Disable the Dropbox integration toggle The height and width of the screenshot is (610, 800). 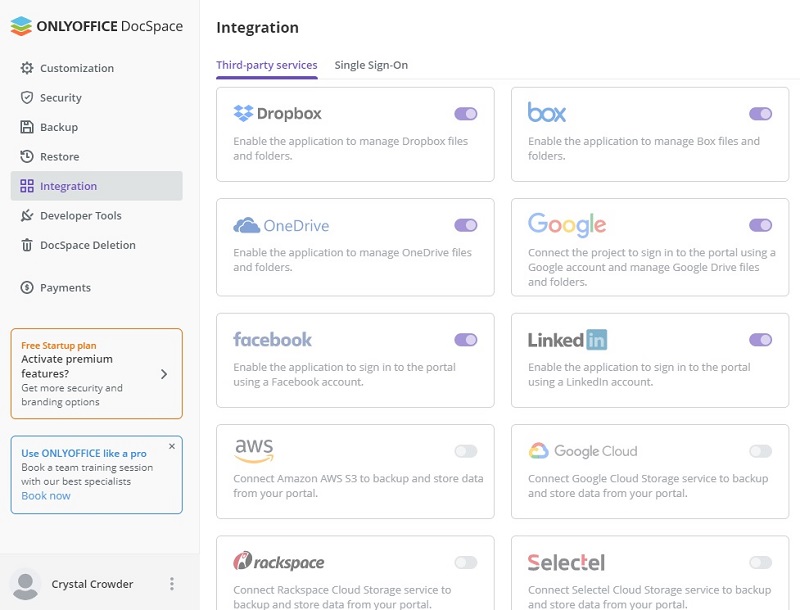464,114
